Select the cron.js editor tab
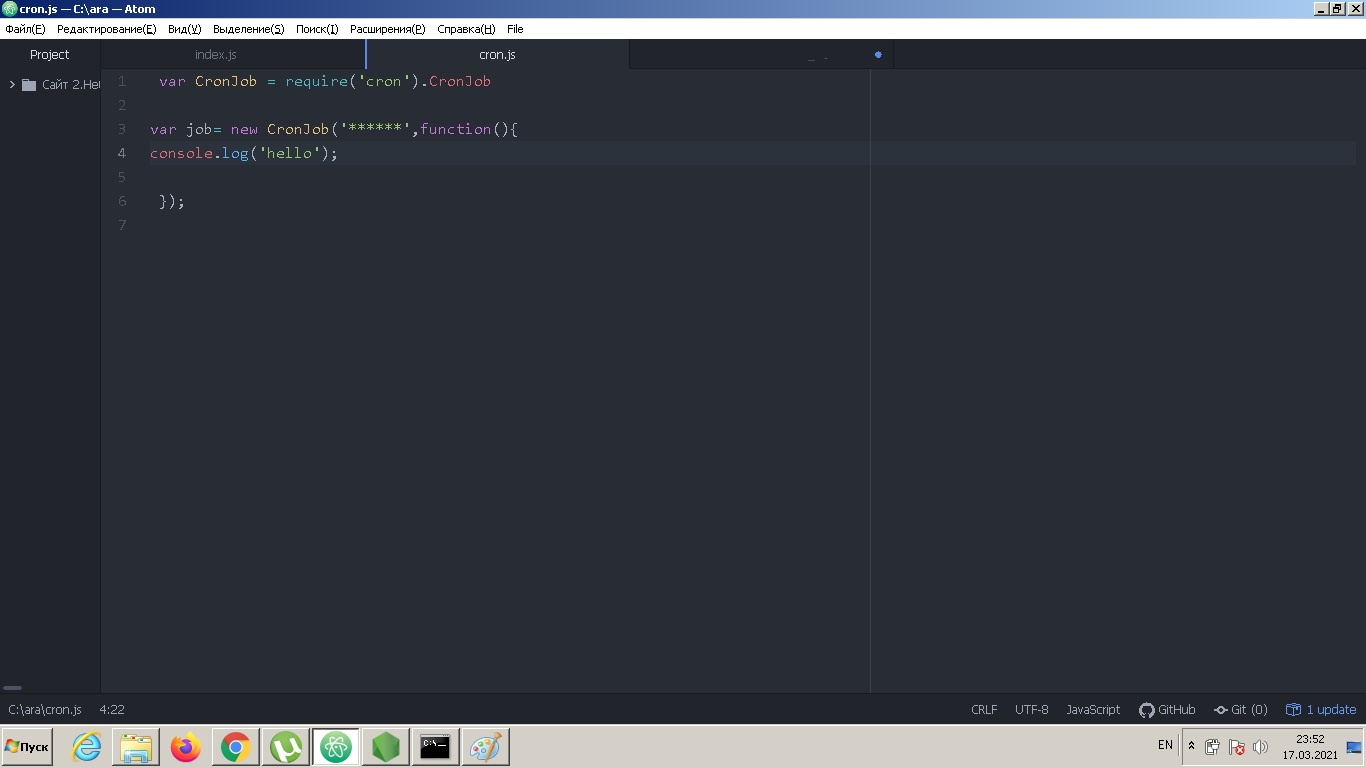This screenshot has width=1366, height=768. tap(497, 55)
